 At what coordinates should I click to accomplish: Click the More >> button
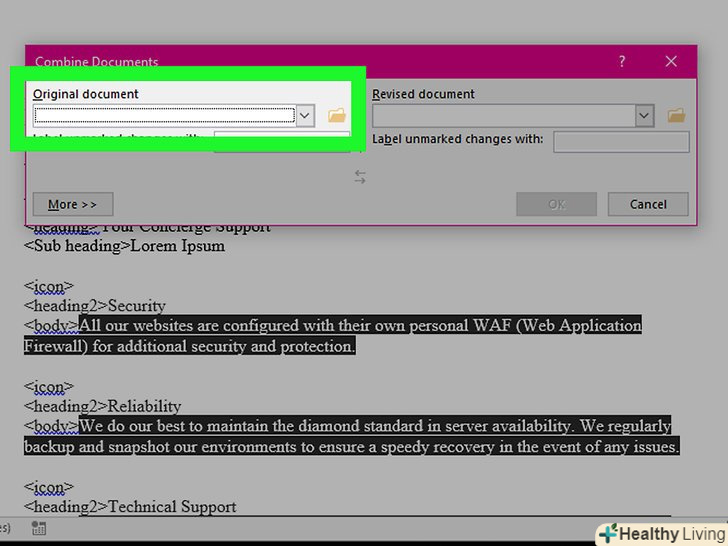73,204
